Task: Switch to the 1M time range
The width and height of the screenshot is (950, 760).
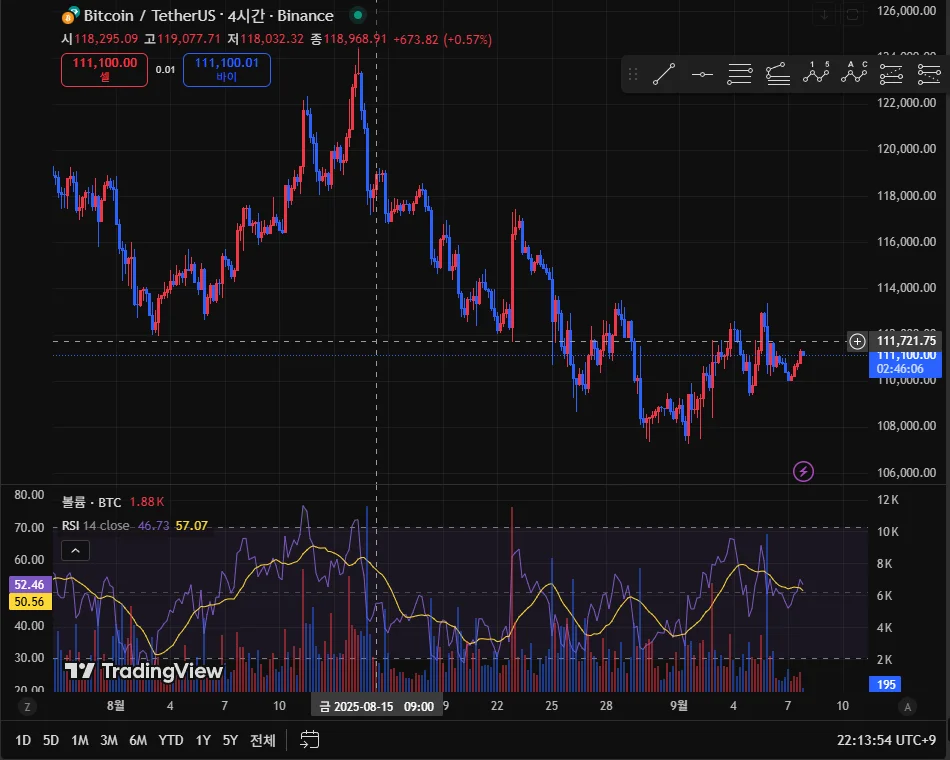Action: coord(80,740)
